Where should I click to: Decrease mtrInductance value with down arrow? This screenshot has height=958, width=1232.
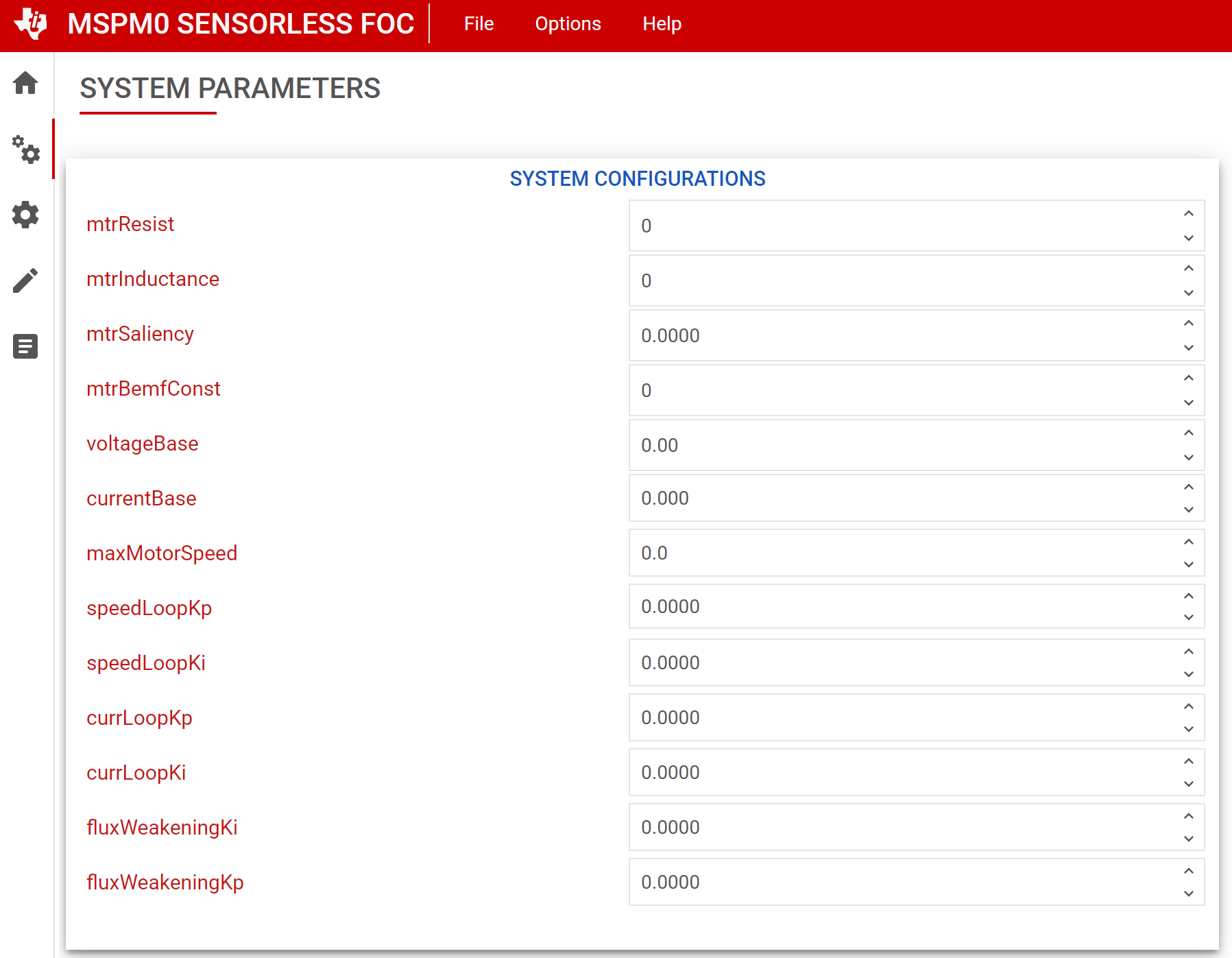coord(1188,293)
